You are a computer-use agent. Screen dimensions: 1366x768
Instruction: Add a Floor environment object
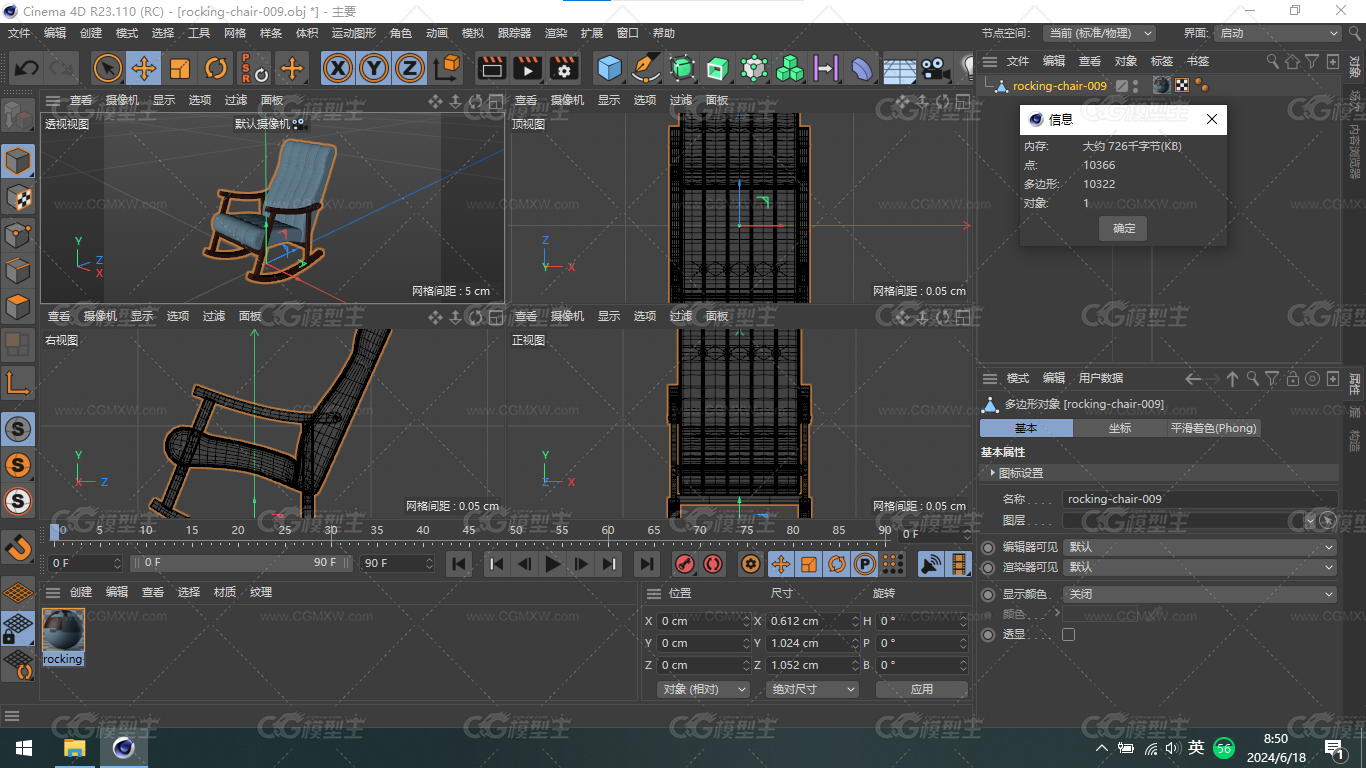[x=899, y=68]
